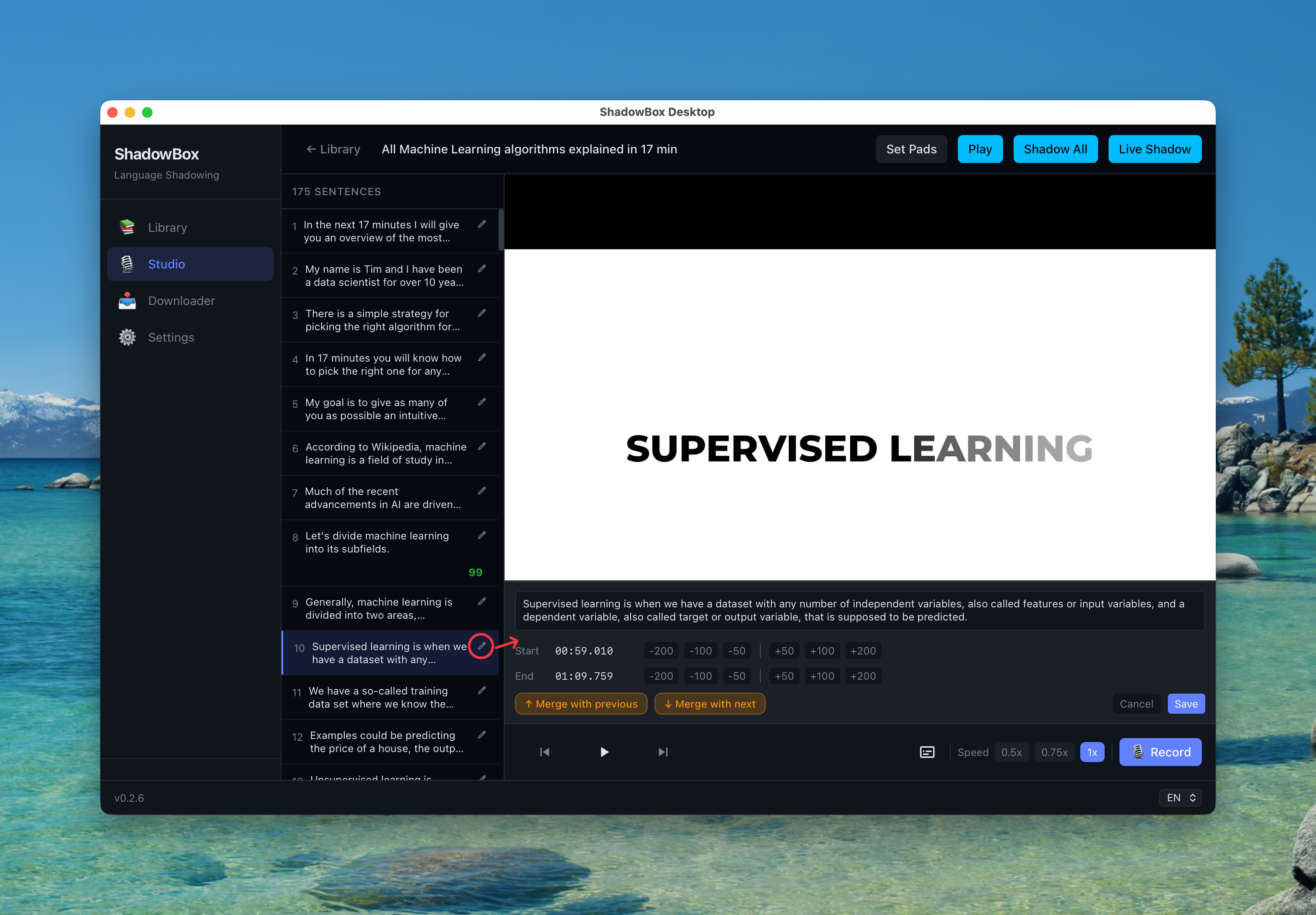Open Settings from the sidebar
Image resolution: width=1316 pixels, height=915 pixels.
[x=190, y=338]
